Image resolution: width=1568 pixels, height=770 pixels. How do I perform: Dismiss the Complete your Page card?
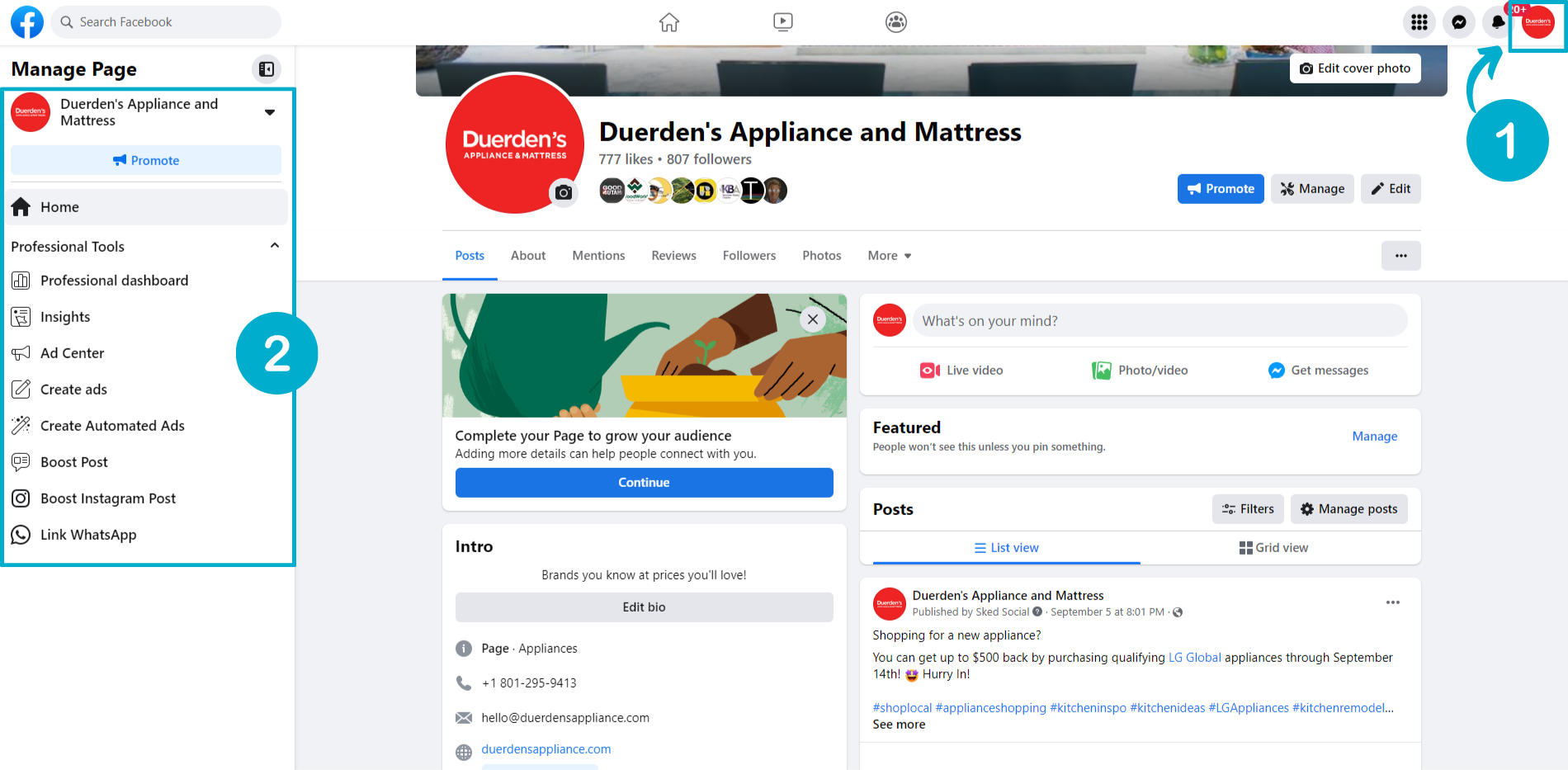(813, 319)
